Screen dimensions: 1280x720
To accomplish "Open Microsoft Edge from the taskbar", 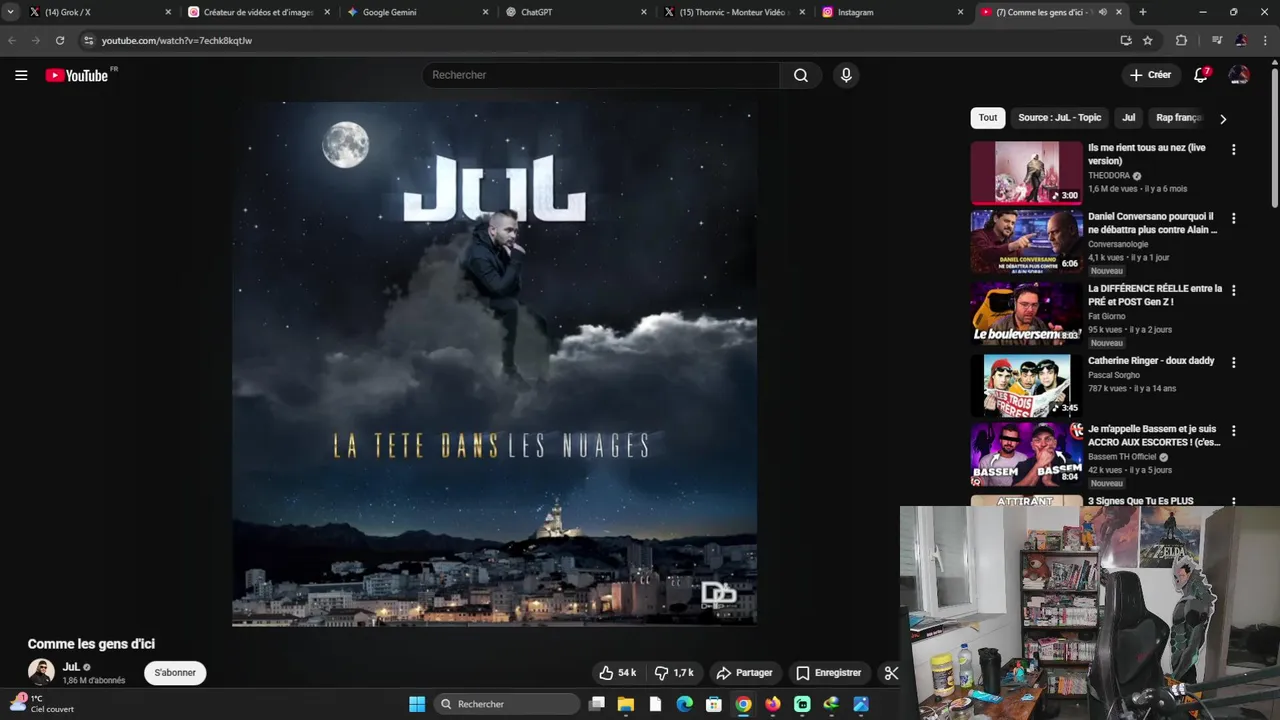I will point(685,704).
